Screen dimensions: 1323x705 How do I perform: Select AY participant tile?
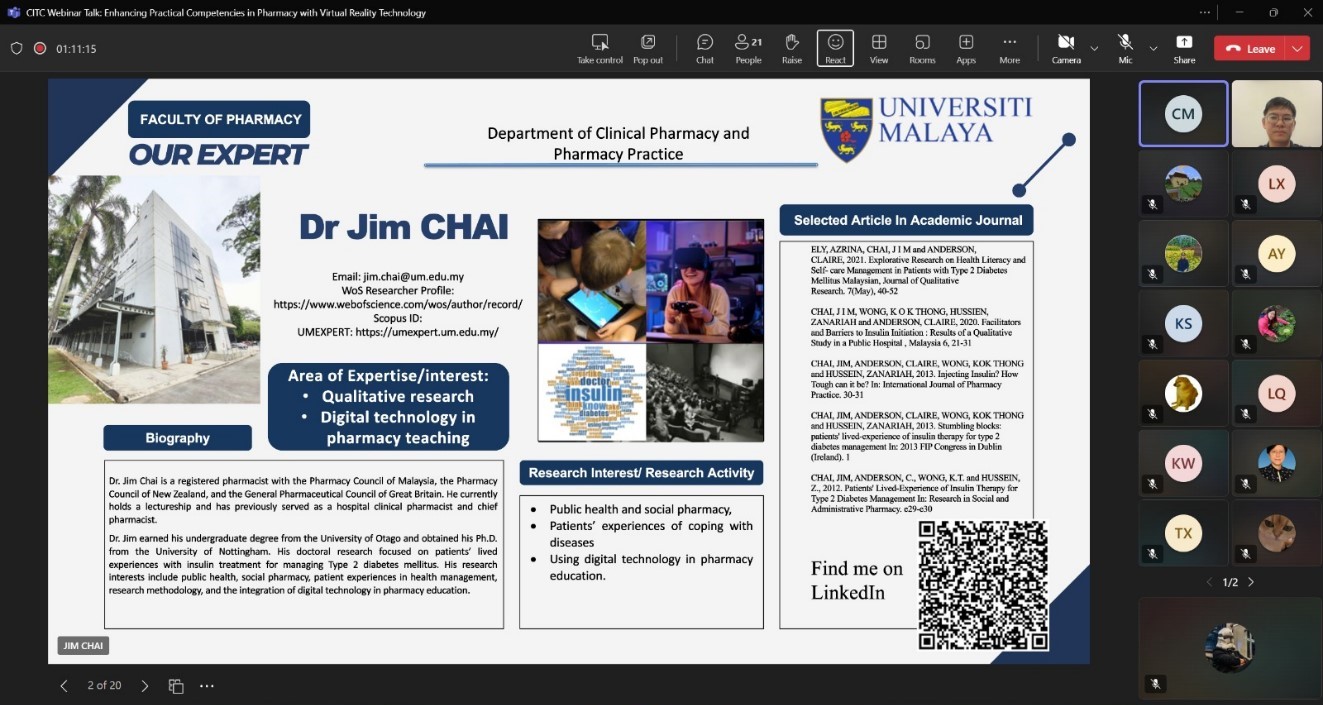coord(1276,254)
